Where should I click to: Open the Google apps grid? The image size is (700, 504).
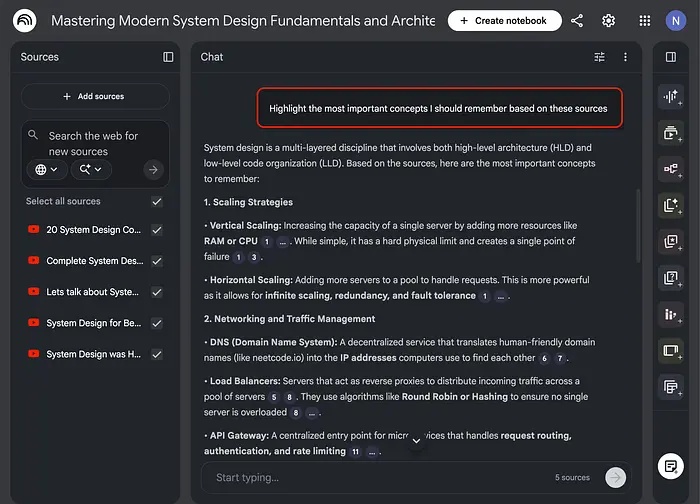644,21
